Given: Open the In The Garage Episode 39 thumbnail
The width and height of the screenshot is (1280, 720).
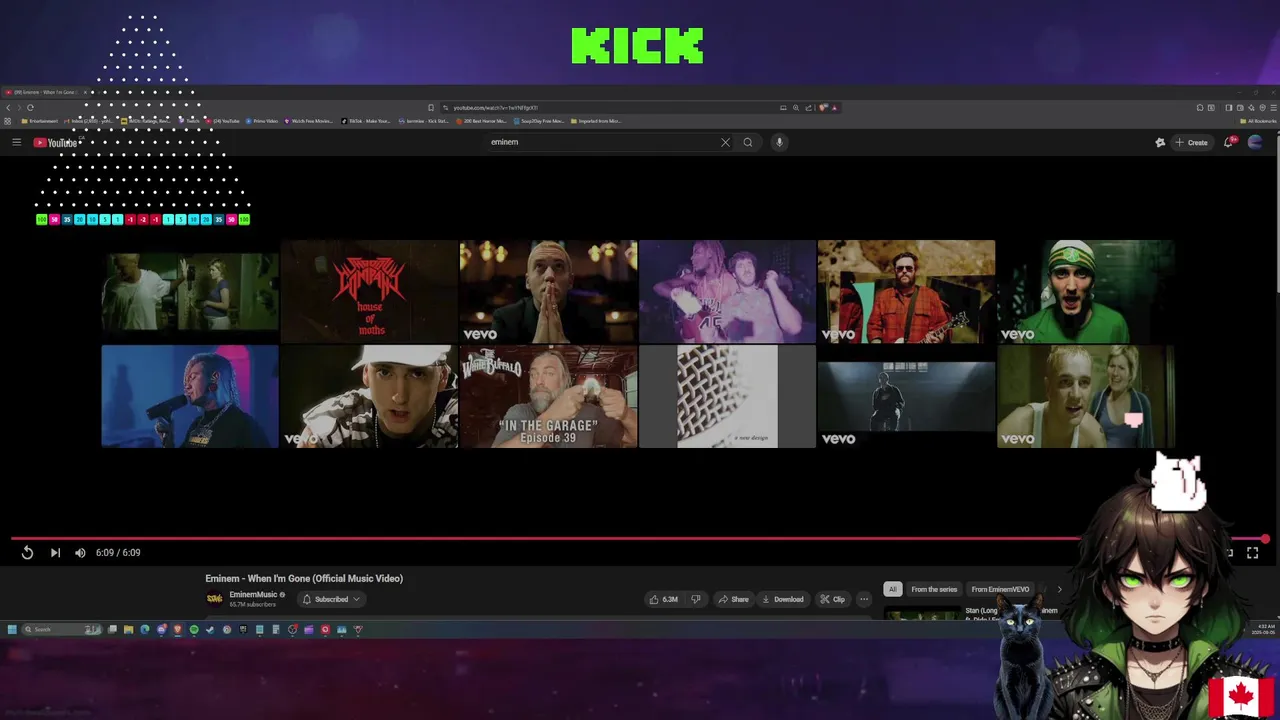Looking at the screenshot, I should 548,396.
